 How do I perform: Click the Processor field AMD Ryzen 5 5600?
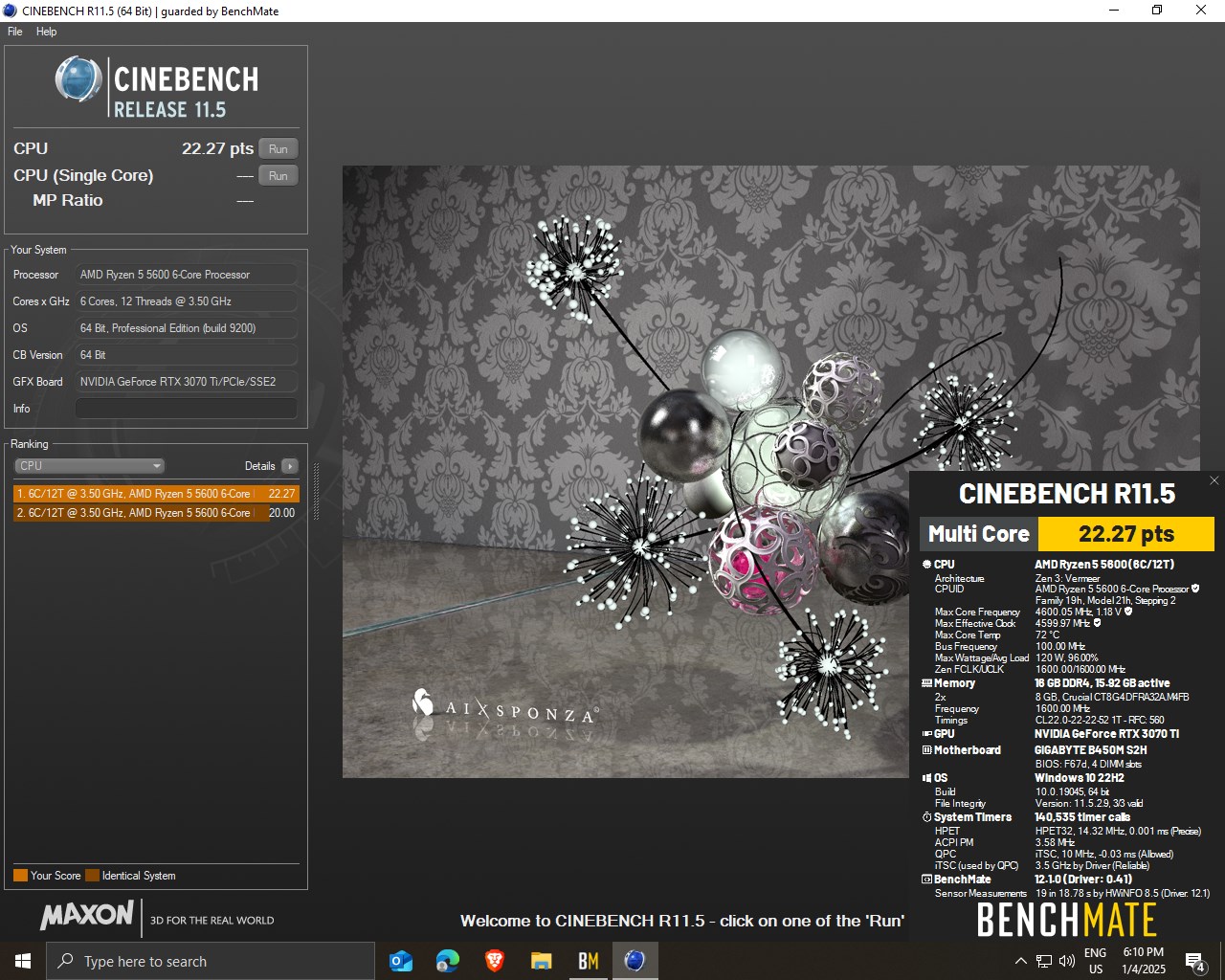tap(187, 275)
